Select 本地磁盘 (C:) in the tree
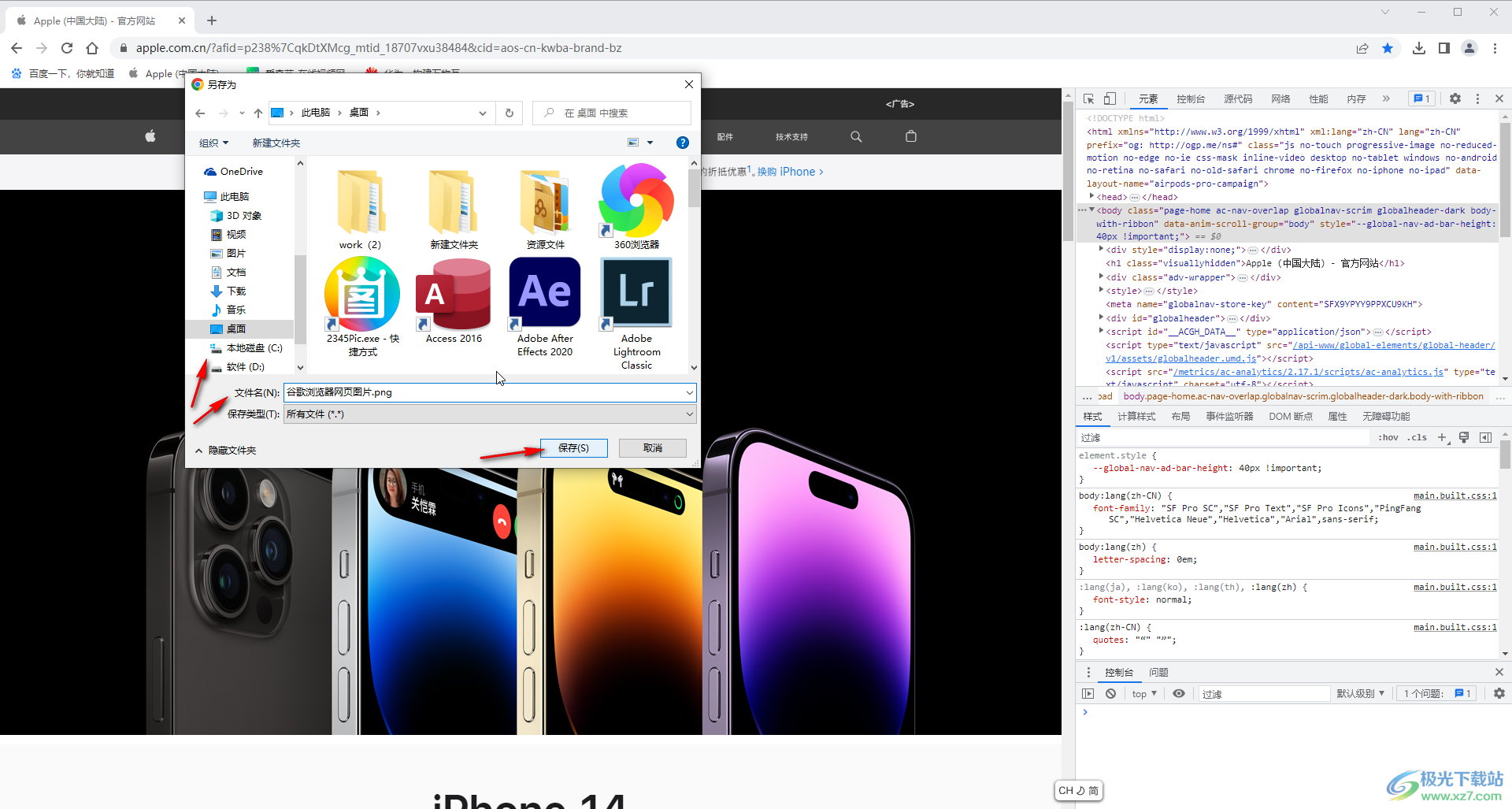1512x809 pixels. coord(246,347)
